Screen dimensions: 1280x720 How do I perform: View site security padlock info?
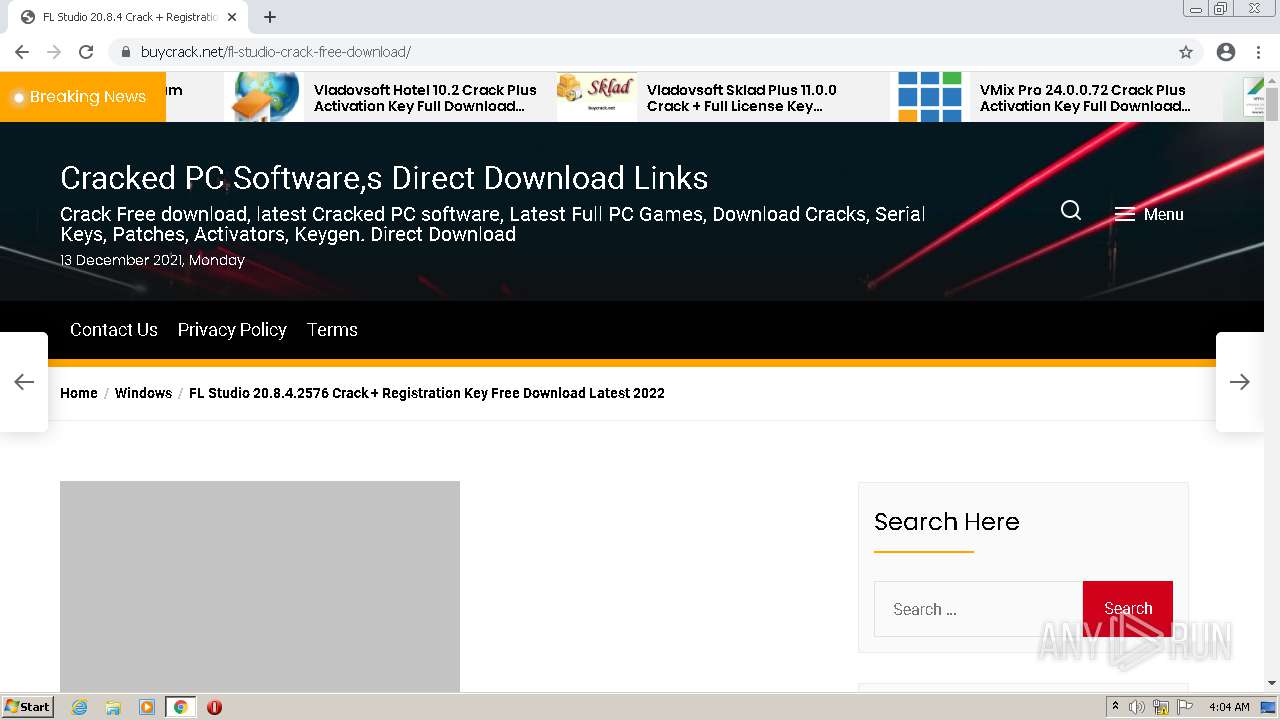pyautogui.click(x=126, y=52)
